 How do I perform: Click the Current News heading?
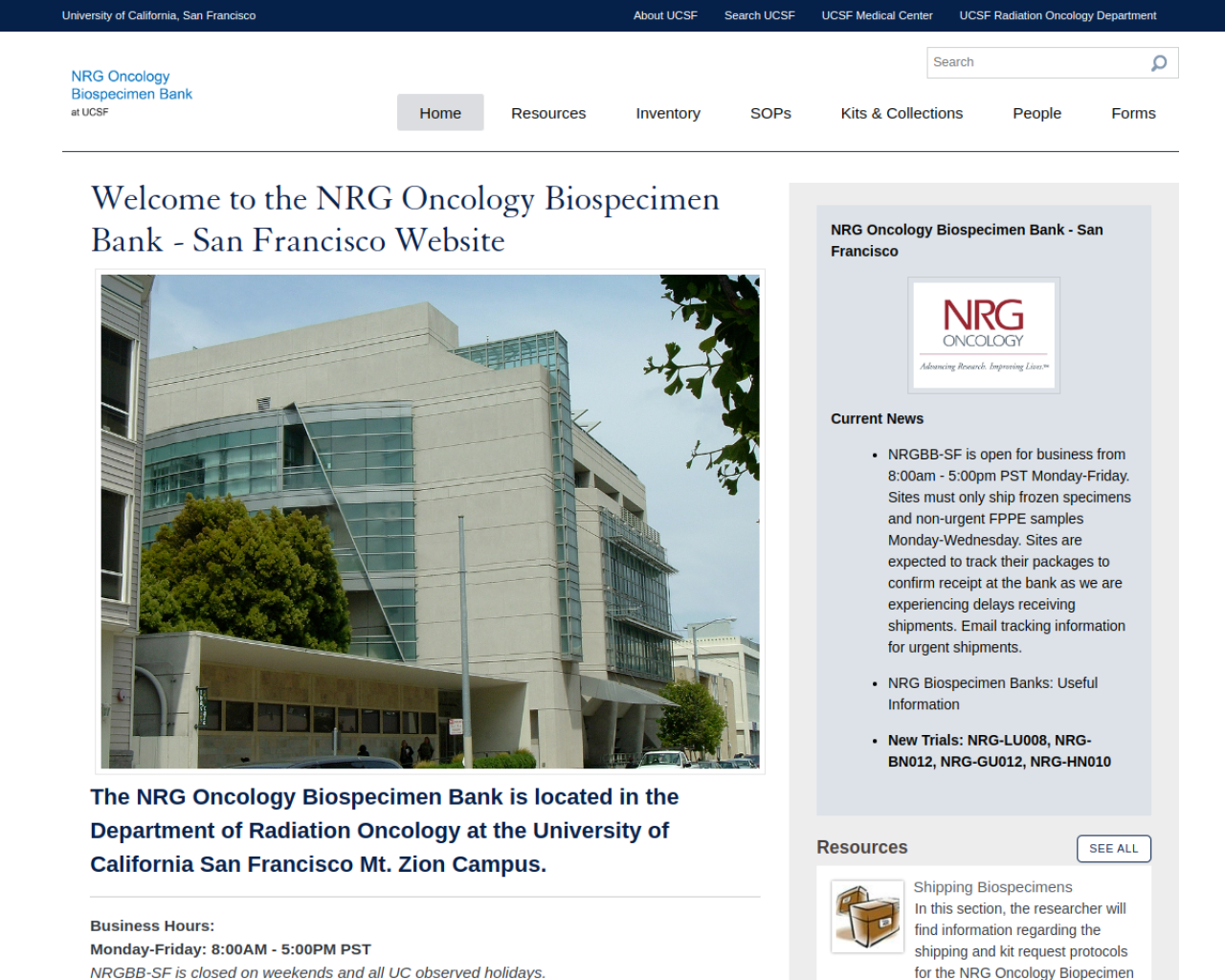click(x=877, y=419)
